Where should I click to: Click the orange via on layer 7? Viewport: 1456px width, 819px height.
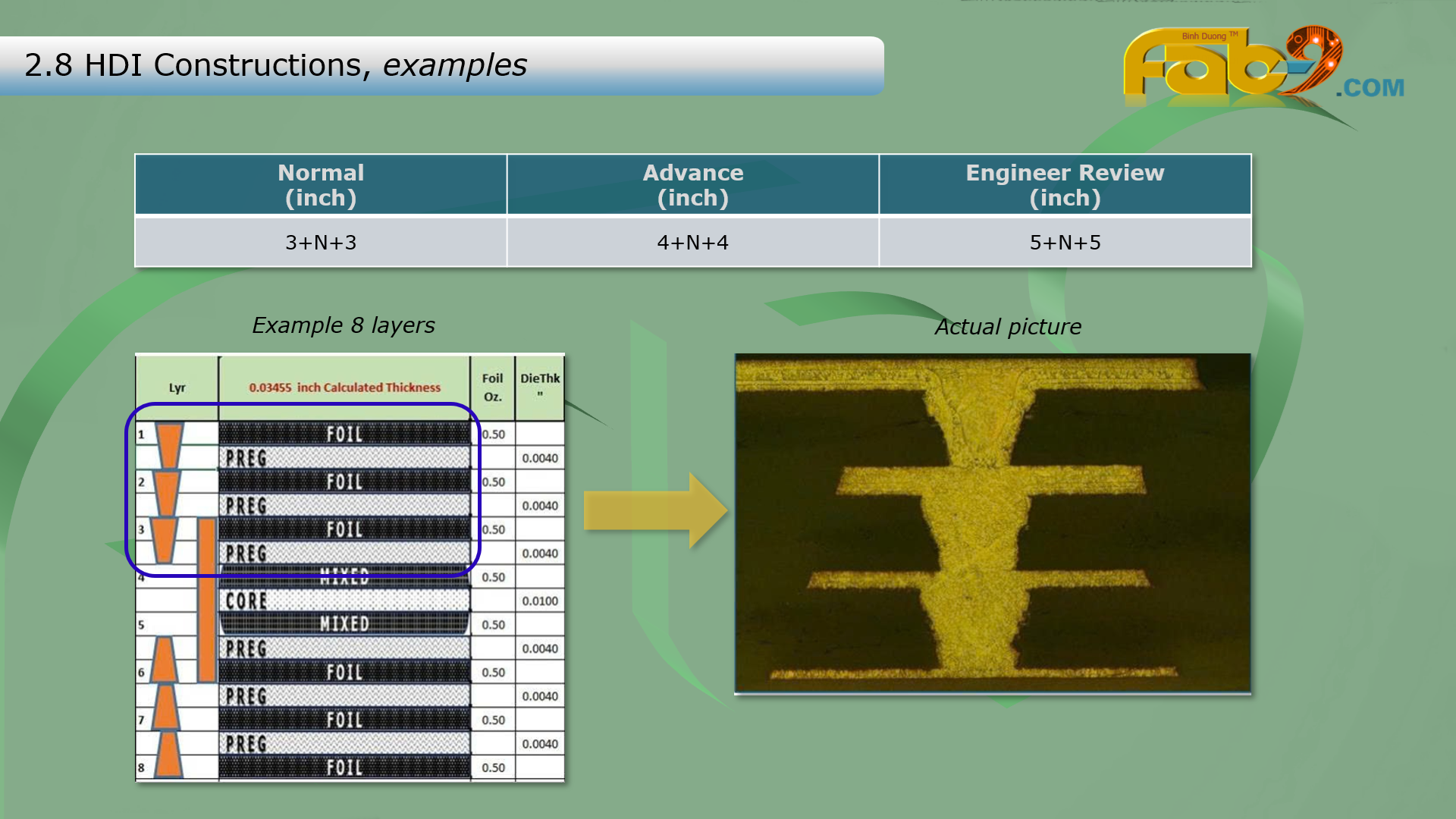pyautogui.click(x=166, y=708)
